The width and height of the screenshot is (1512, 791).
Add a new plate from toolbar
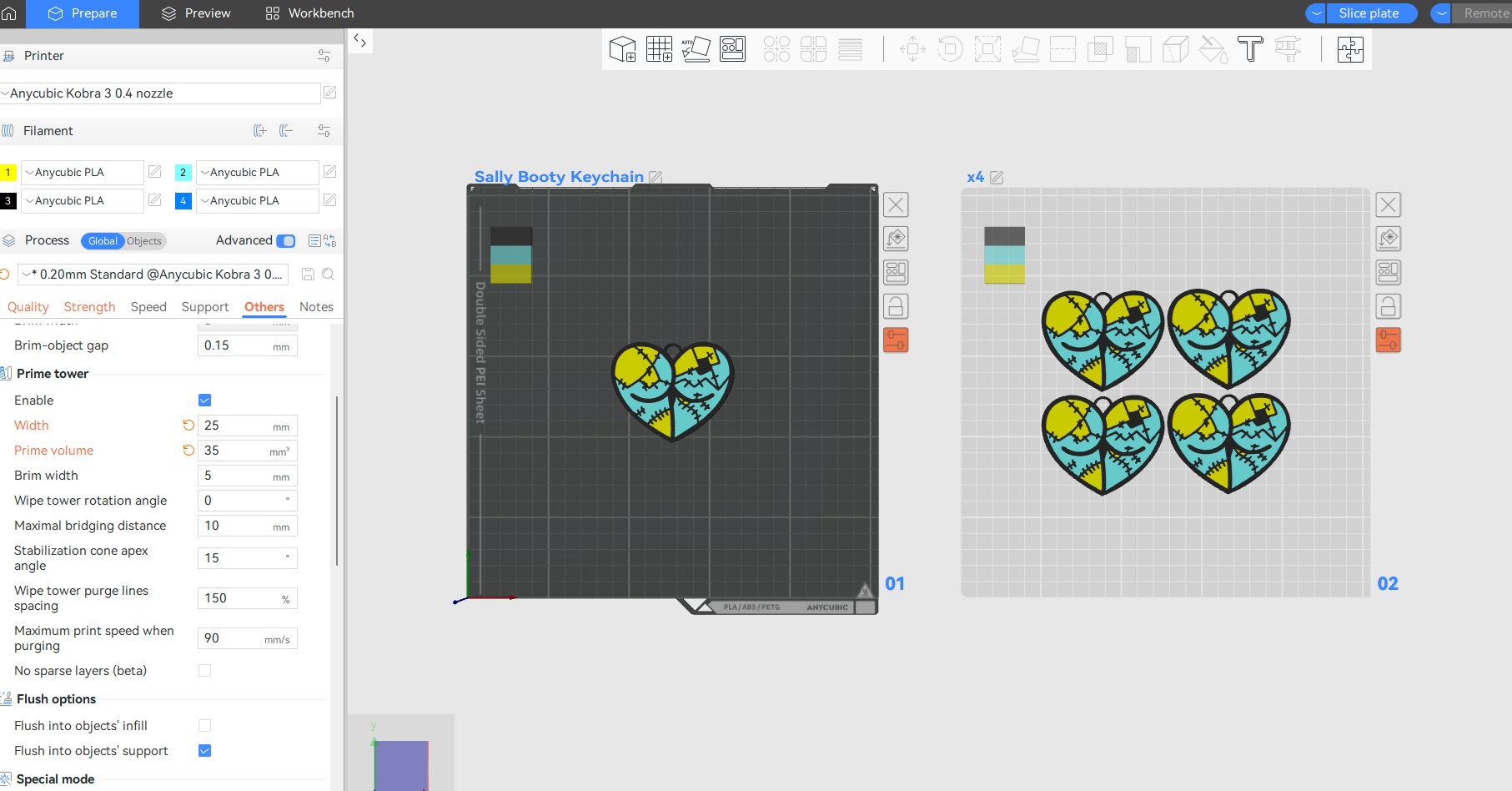[659, 49]
